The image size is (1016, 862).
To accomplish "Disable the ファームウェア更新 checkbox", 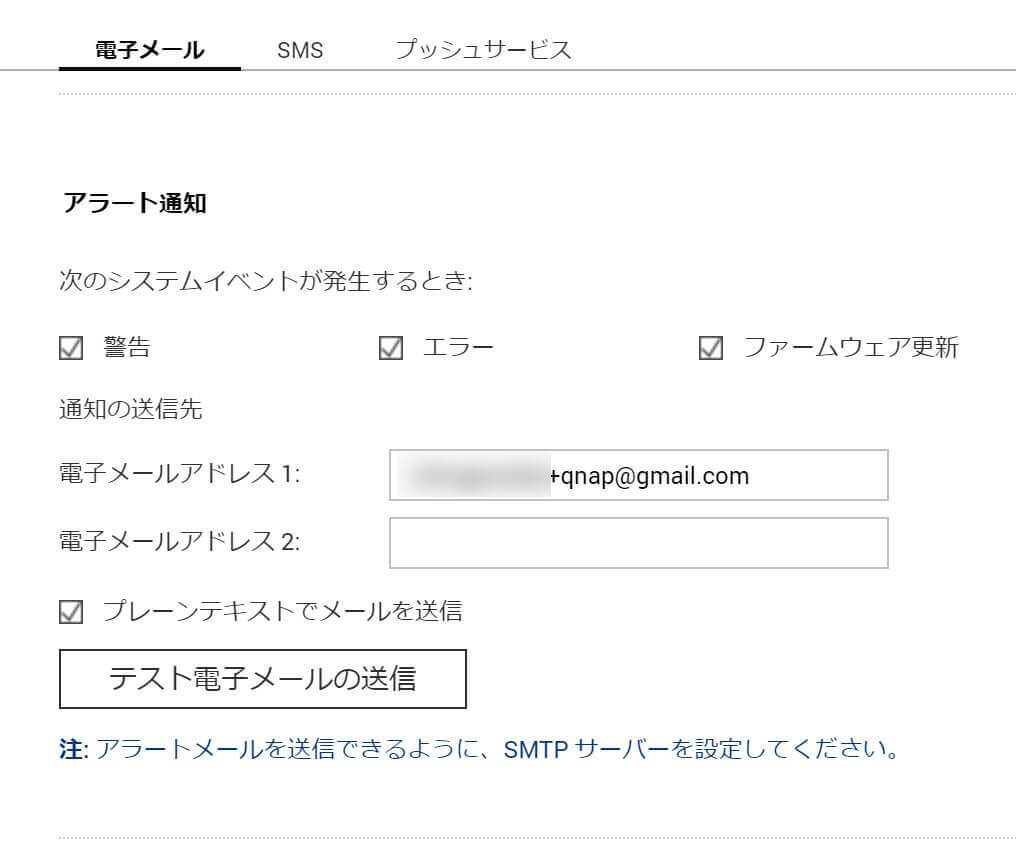I will click(711, 347).
